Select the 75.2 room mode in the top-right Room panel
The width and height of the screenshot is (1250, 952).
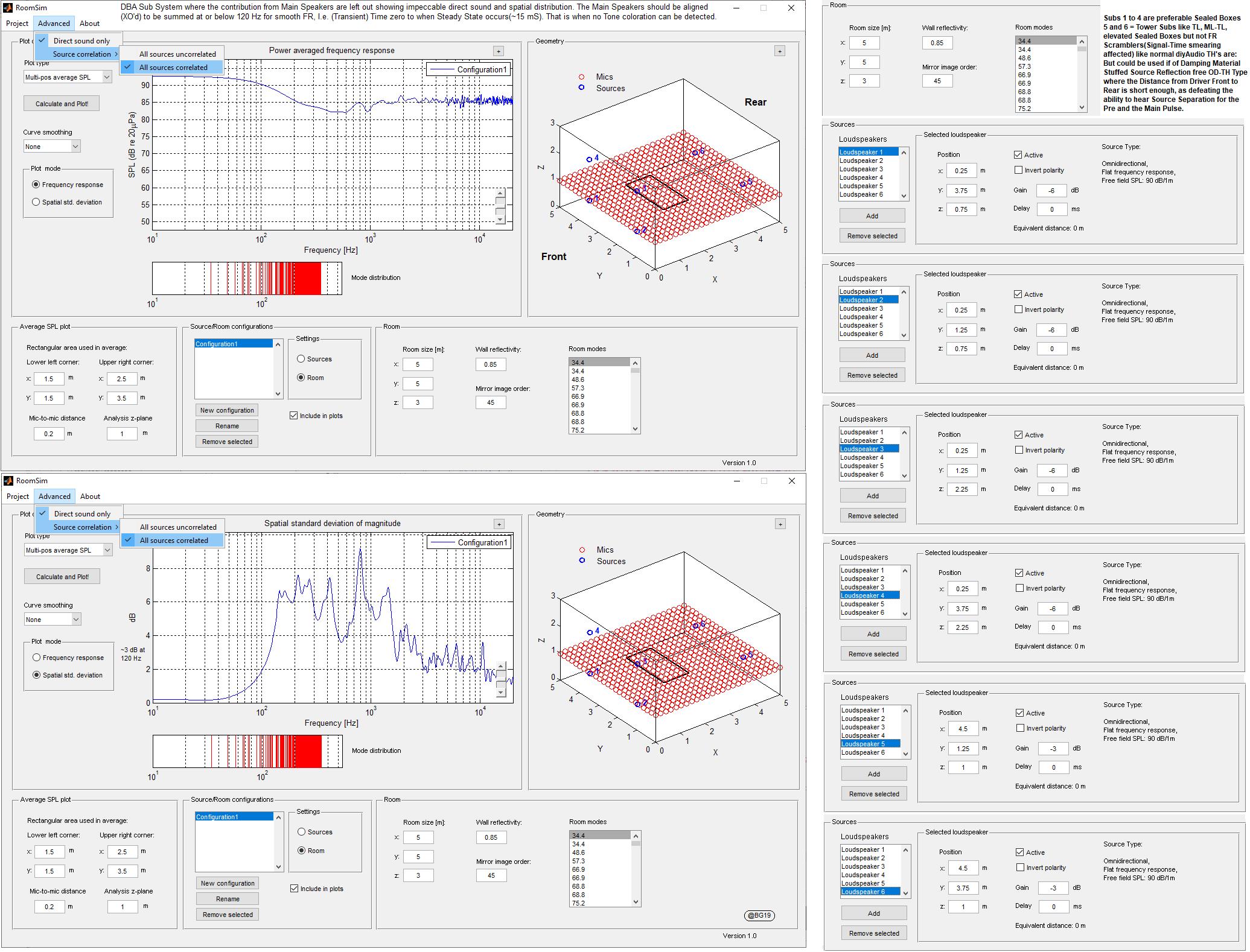coord(1046,109)
